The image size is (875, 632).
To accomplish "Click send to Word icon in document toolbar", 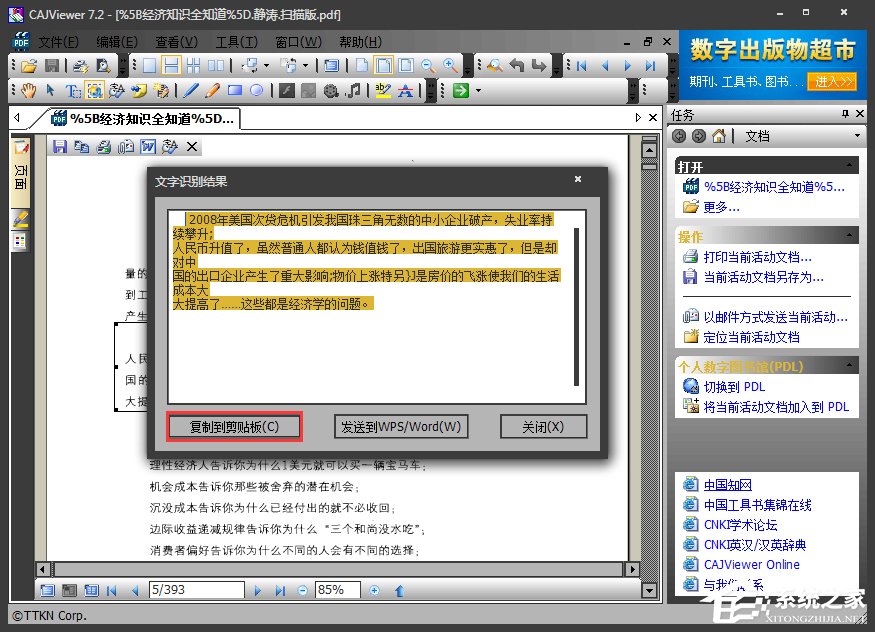I will tap(148, 147).
